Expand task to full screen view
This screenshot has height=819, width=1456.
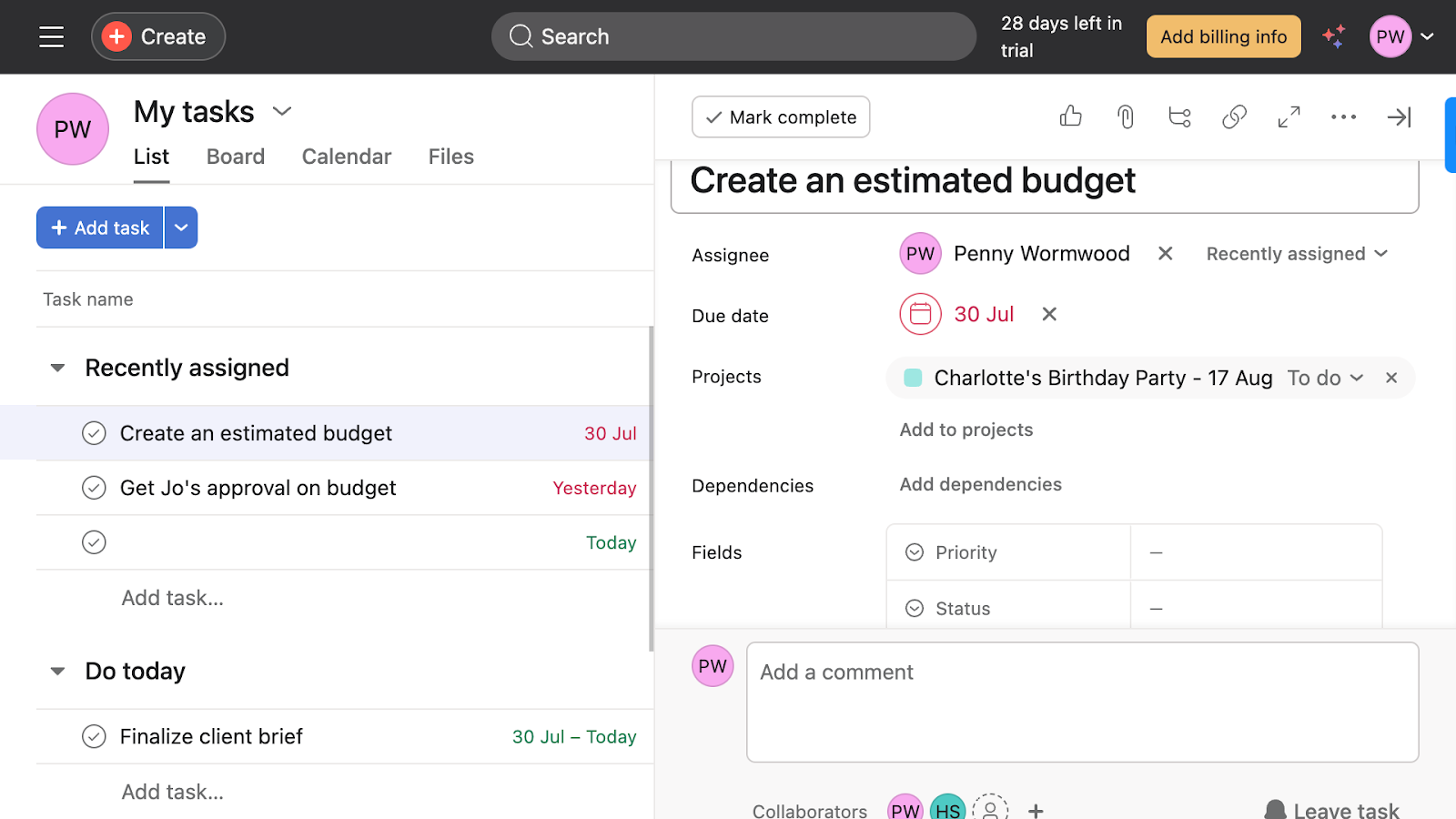click(x=1289, y=116)
